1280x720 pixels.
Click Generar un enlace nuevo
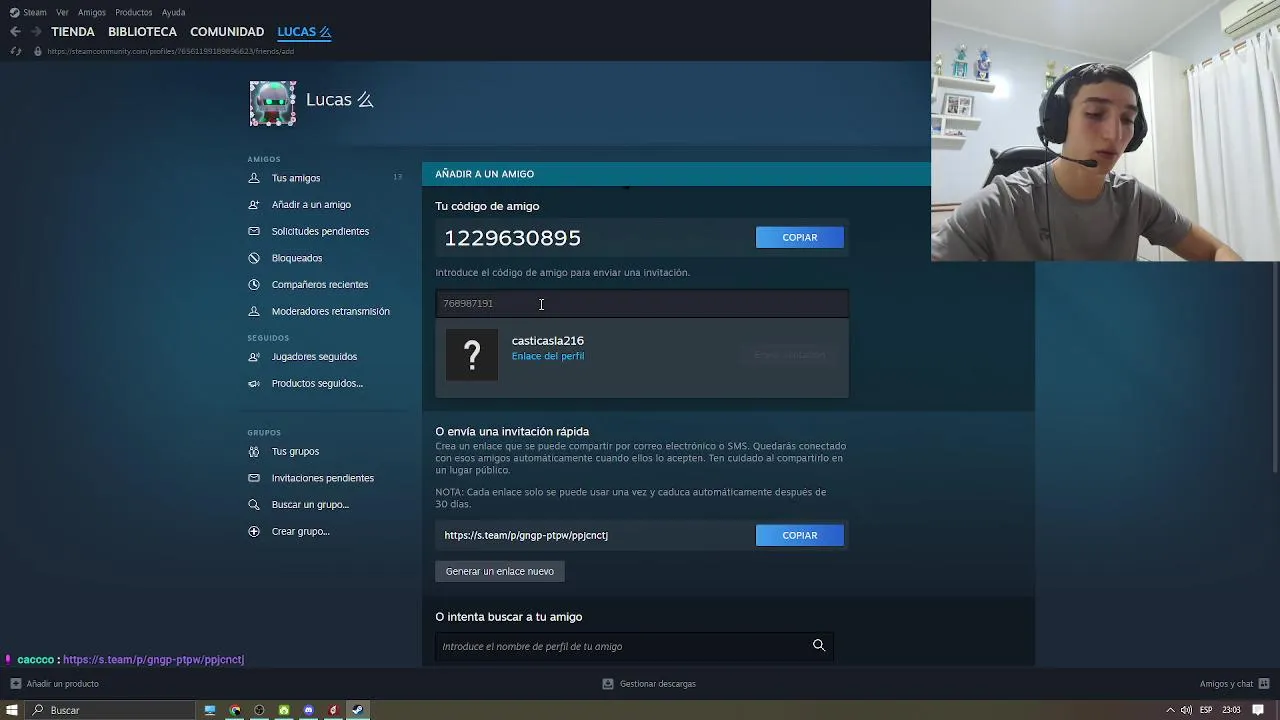click(x=500, y=571)
